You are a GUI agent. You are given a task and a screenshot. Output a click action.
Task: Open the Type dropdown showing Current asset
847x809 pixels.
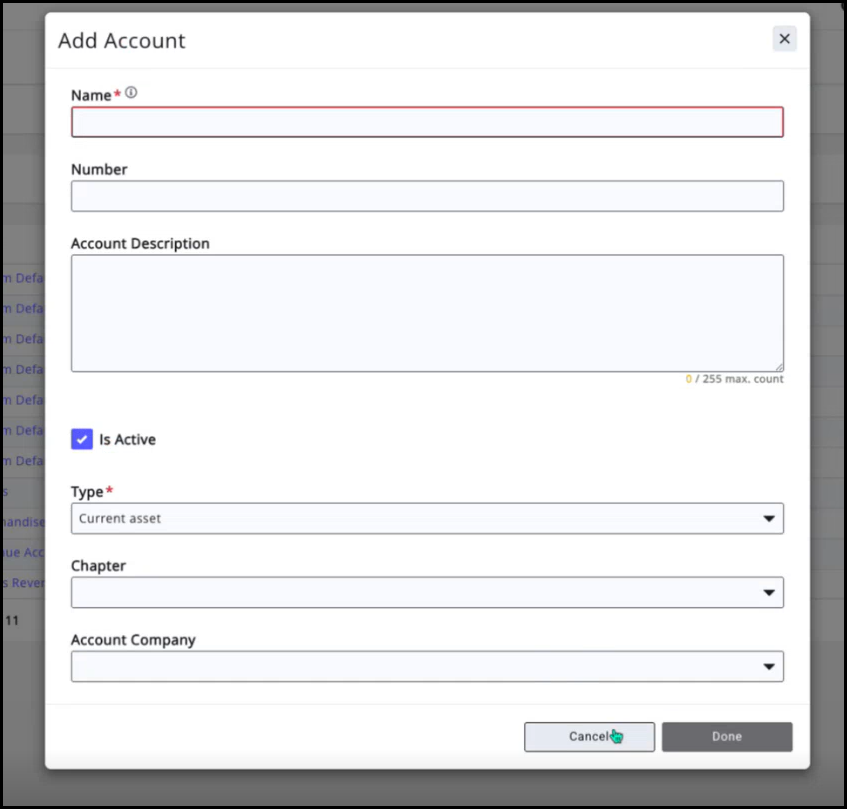click(x=420, y=518)
